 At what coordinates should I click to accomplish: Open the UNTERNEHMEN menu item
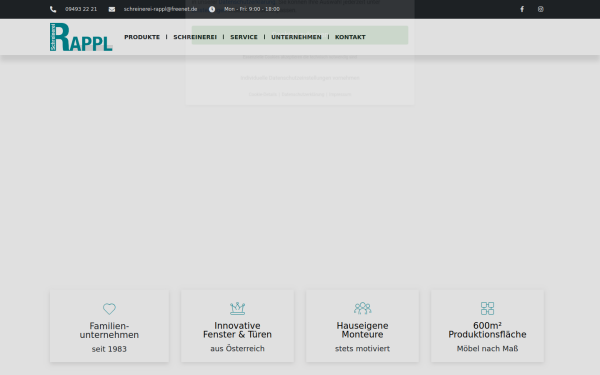pos(296,37)
